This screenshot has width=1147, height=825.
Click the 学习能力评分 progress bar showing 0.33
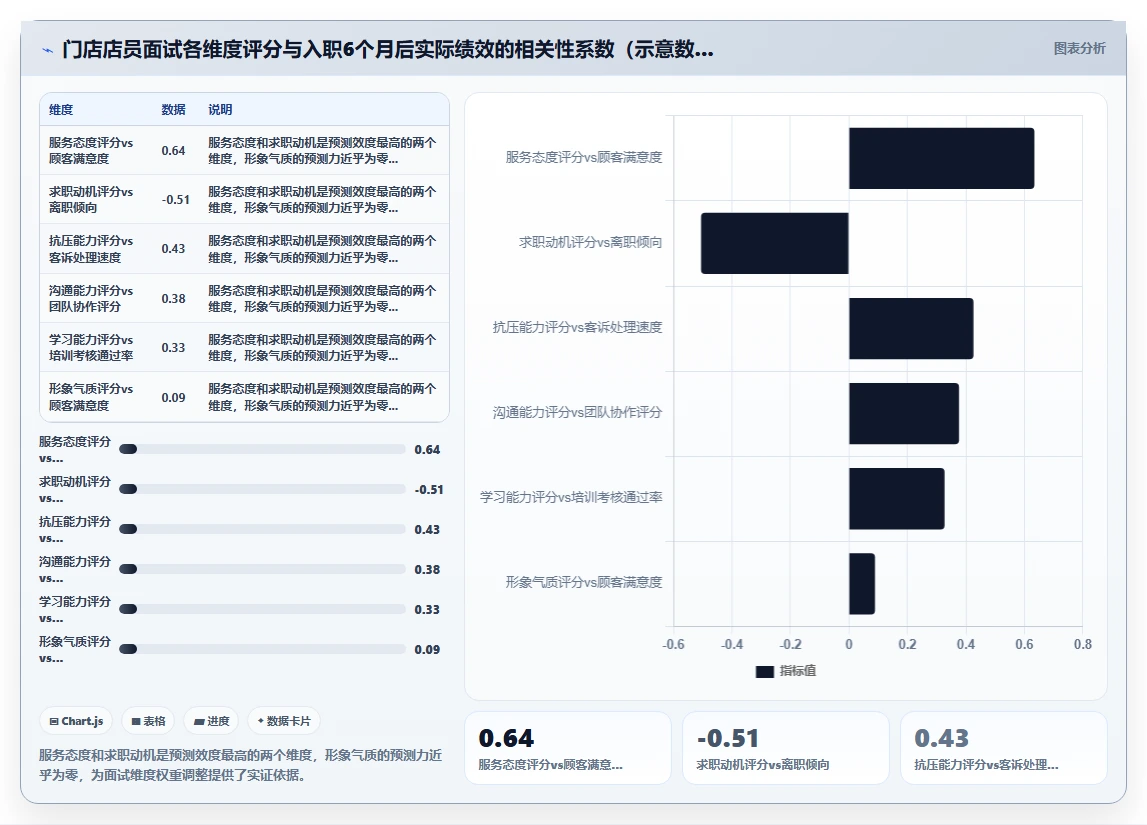click(x=262, y=609)
